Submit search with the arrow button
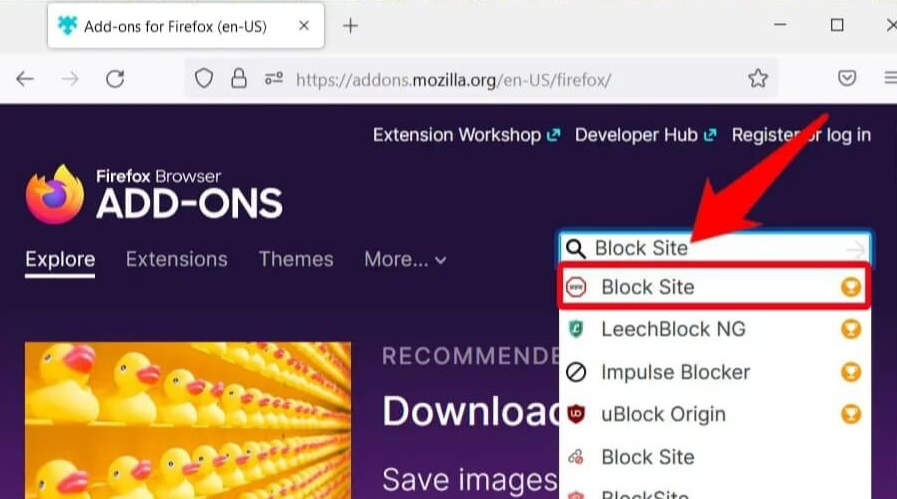The image size is (897, 499). click(856, 249)
